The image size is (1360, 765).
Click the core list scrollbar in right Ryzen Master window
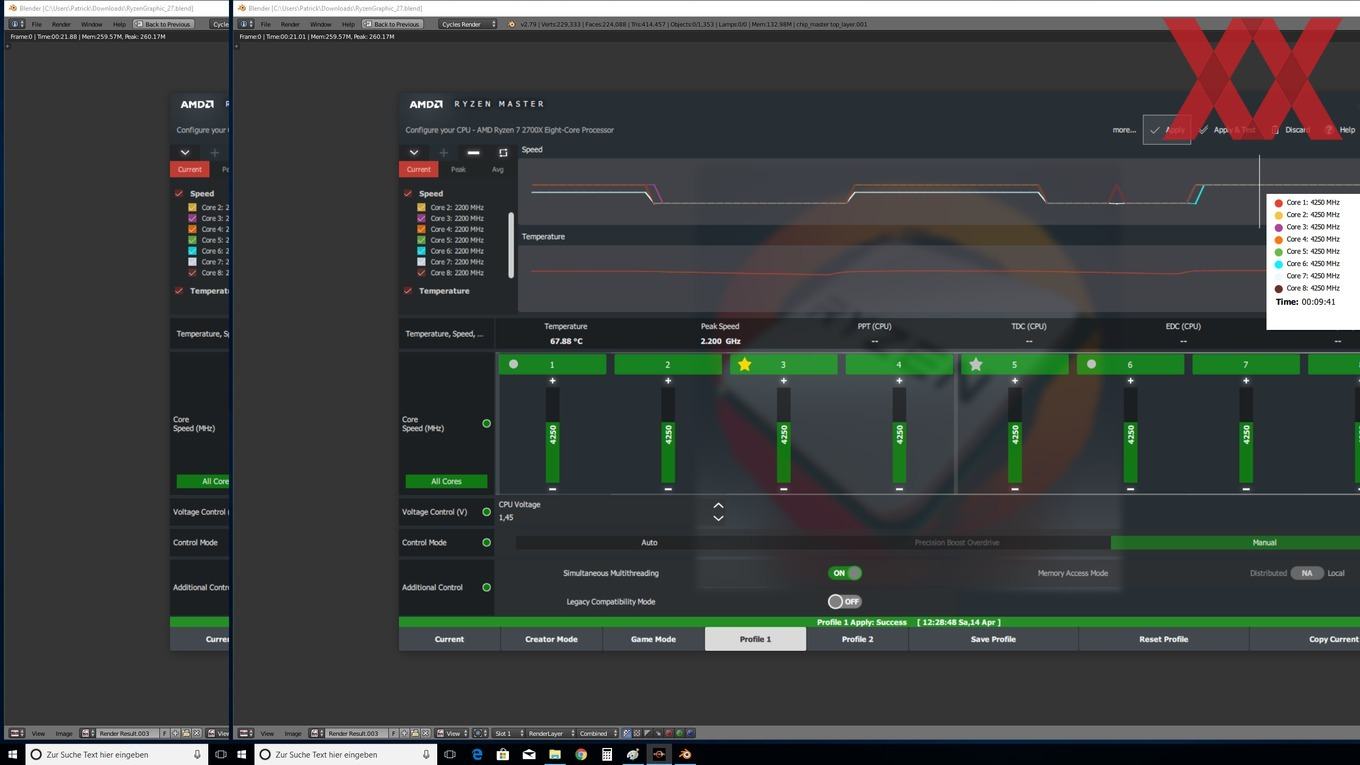511,245
